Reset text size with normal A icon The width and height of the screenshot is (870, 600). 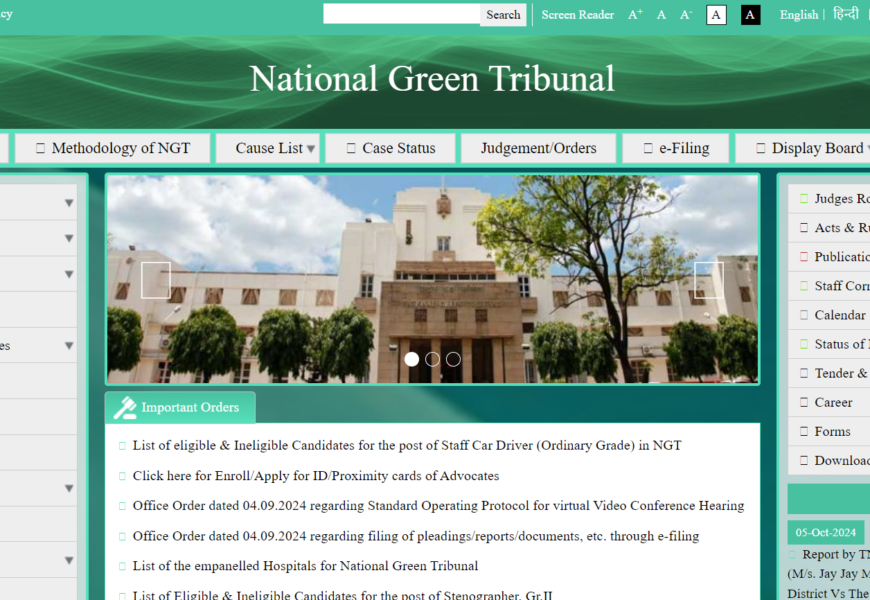(661, 15)
